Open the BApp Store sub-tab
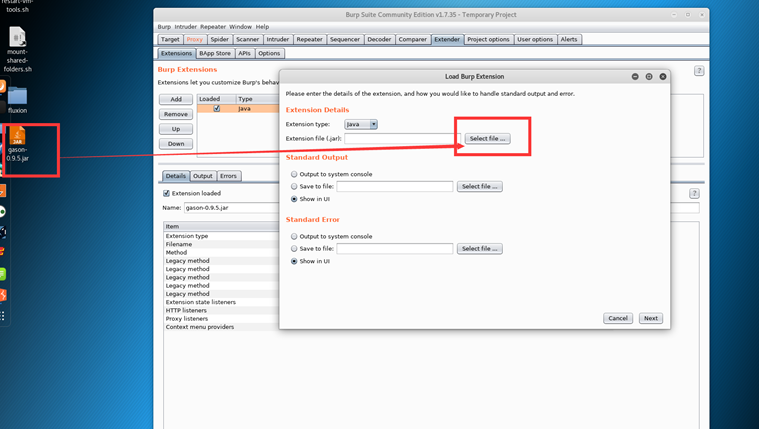 215,53
